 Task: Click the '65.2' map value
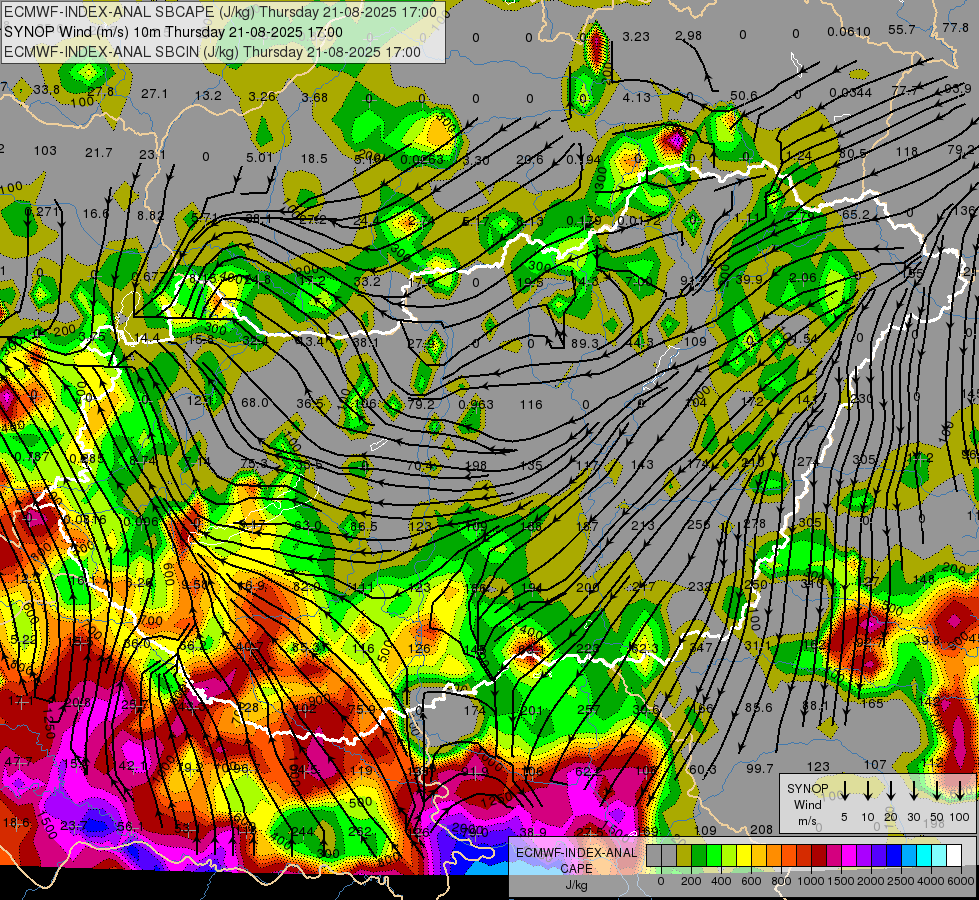point(855,214)
